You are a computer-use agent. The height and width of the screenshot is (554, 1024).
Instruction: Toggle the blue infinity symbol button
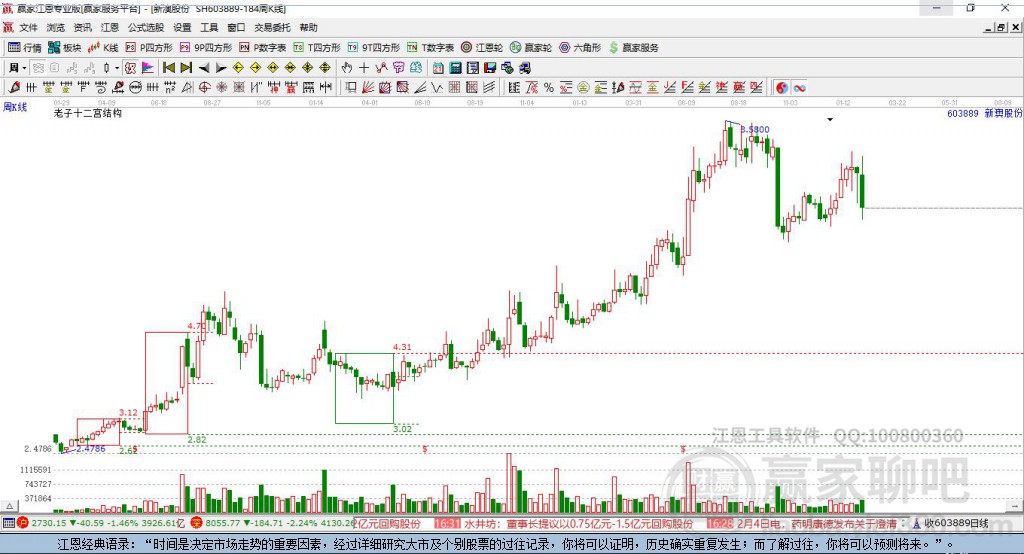tap(799, 88)
